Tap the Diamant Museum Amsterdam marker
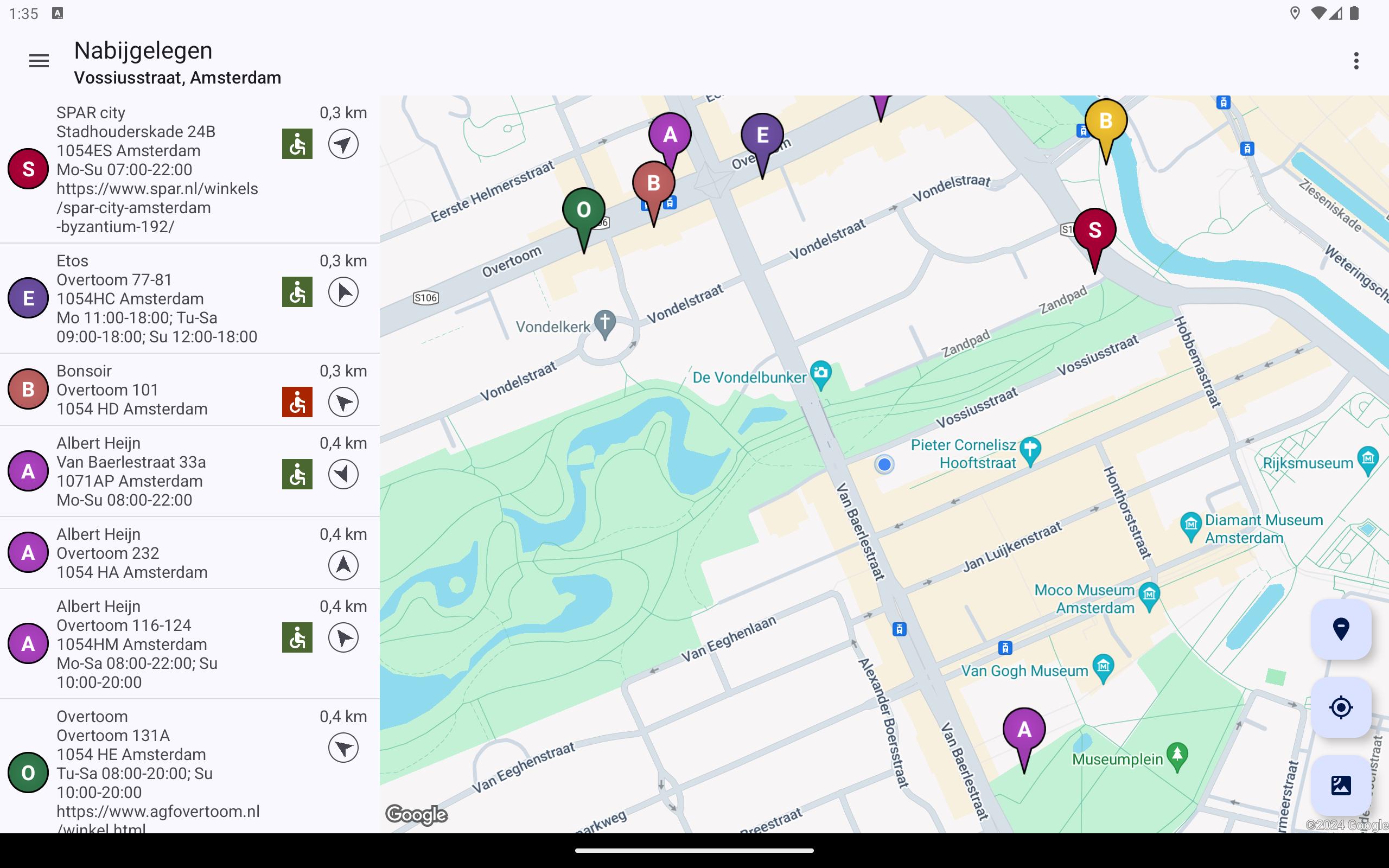Screen dimensions: 1389x868 [1191, 526]
